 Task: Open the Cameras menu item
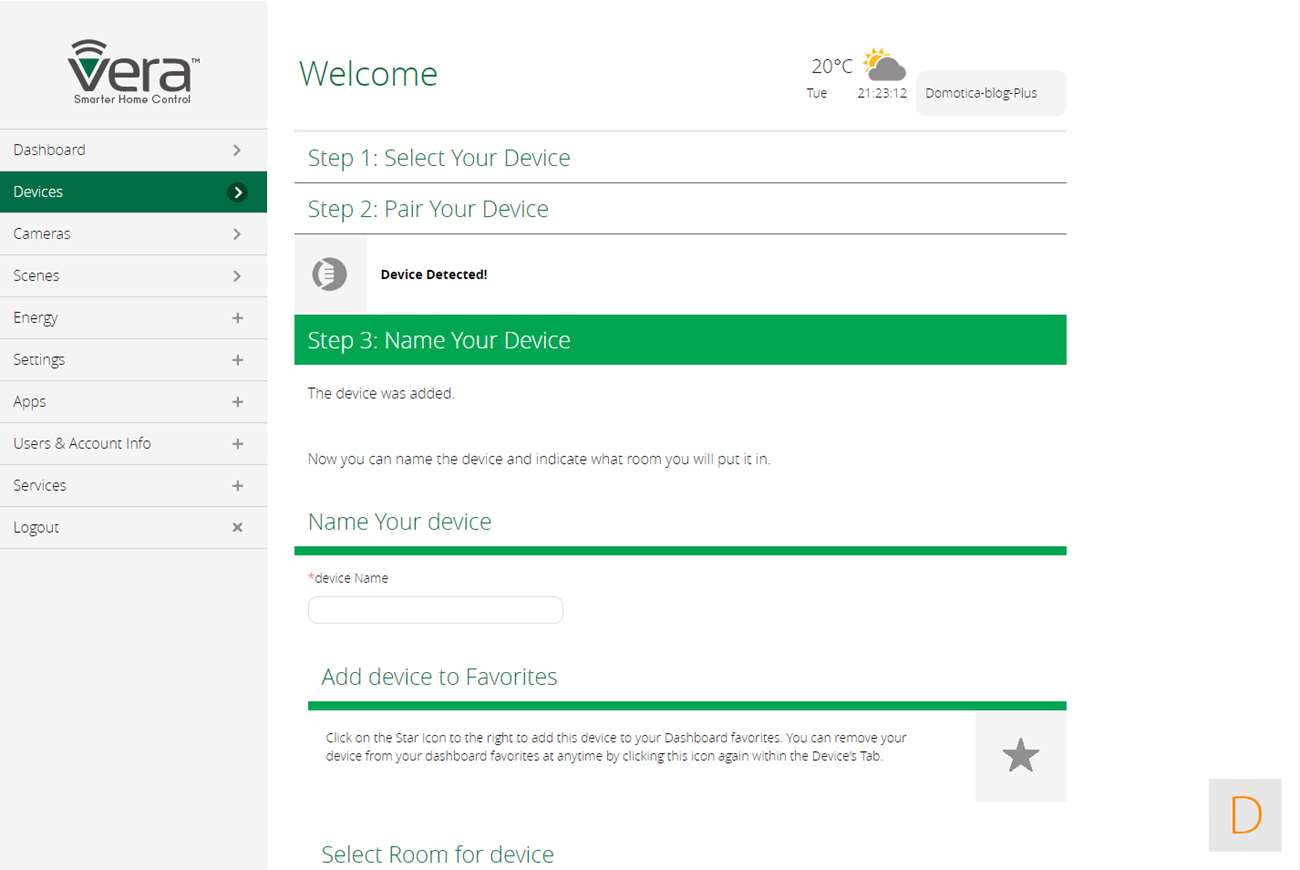point(42,234)
